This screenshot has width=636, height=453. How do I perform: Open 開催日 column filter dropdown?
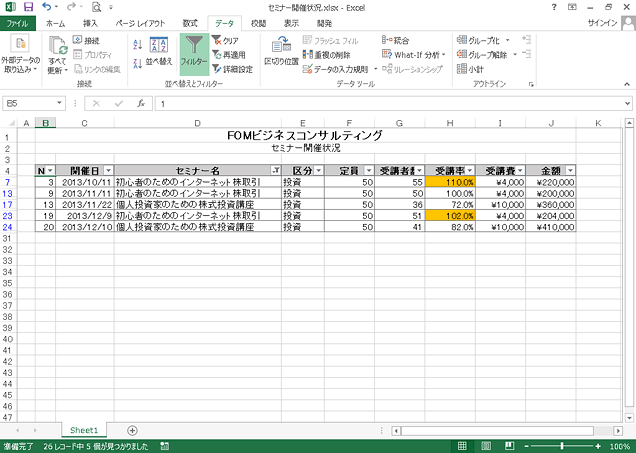[108, 170]
